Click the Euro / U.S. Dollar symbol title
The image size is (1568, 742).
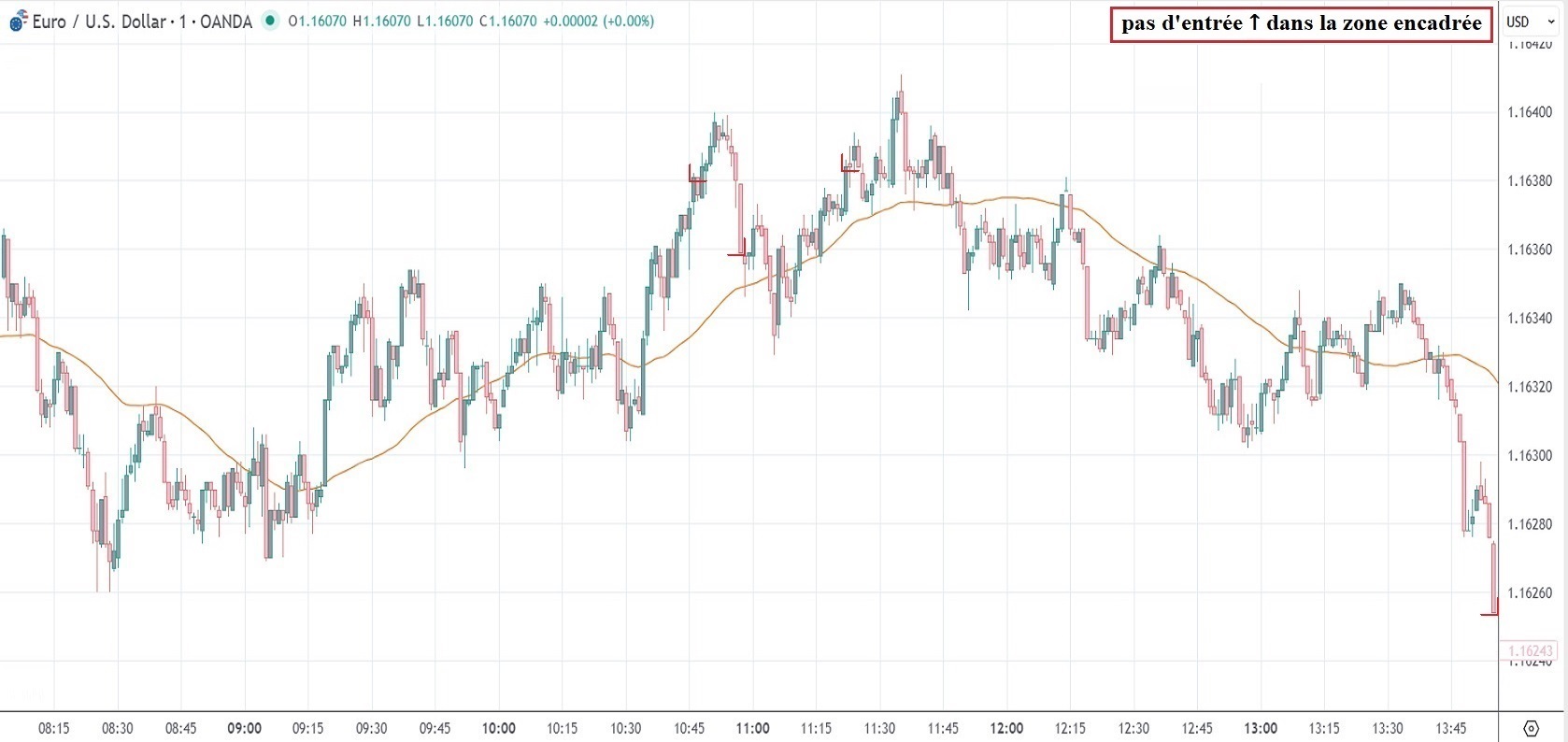(x=142, y=21)
